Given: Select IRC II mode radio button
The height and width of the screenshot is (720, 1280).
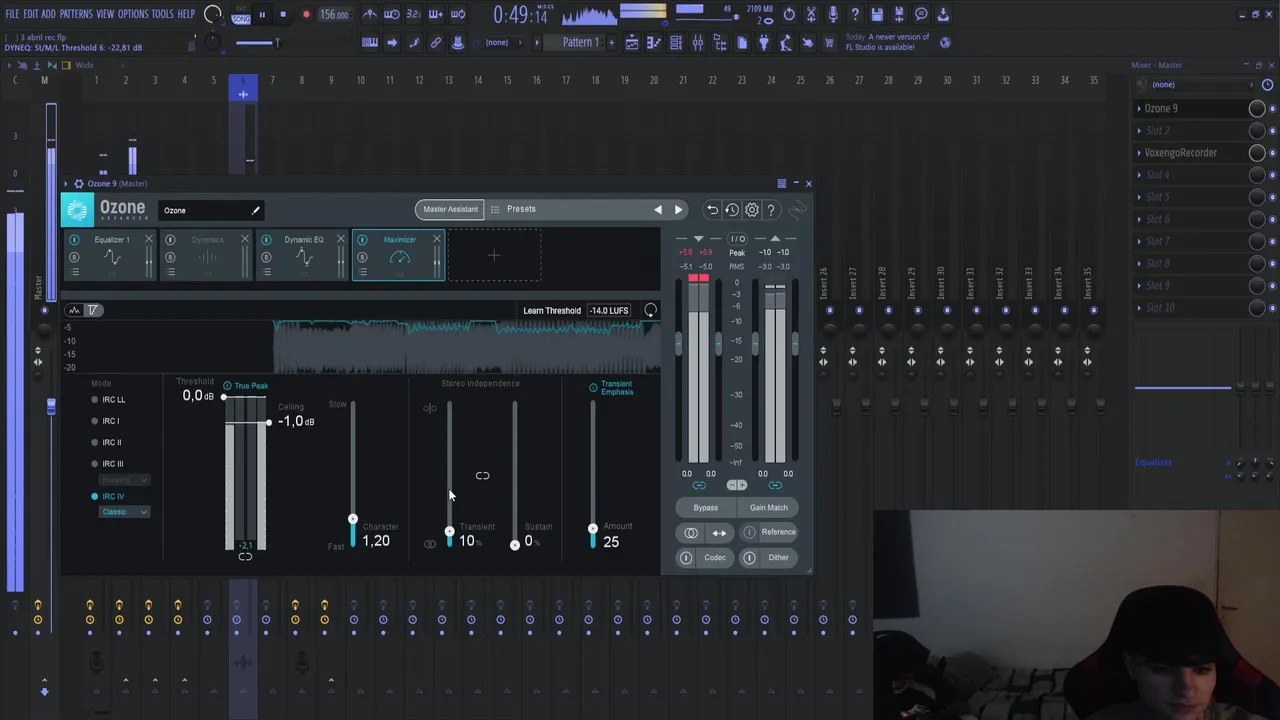Looking at the screenshot, I should click(95, 442).
